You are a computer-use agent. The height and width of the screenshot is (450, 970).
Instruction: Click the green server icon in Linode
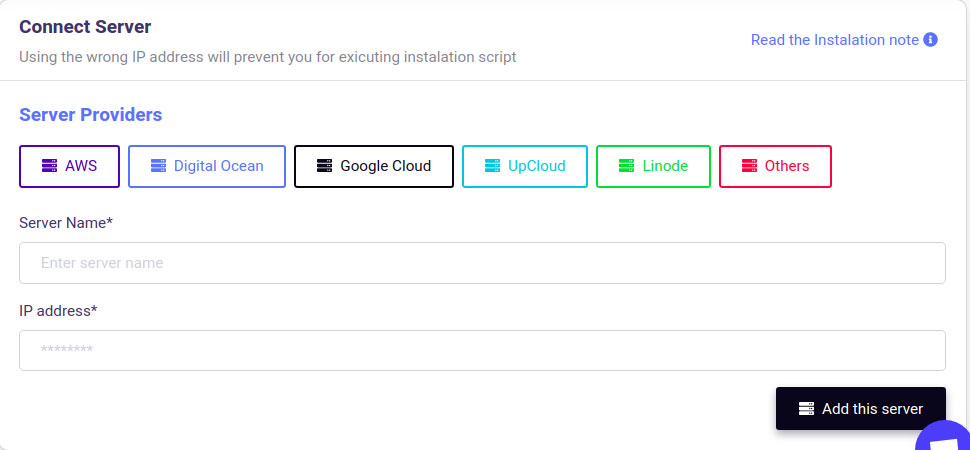(626, 166)
